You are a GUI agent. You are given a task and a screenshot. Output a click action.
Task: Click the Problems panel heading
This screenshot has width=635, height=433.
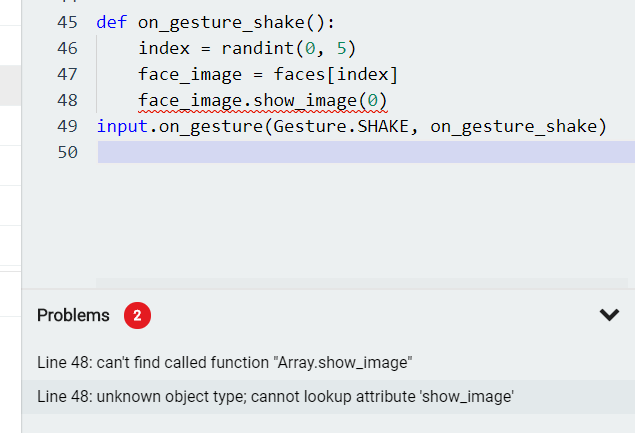tap(73, 316)
